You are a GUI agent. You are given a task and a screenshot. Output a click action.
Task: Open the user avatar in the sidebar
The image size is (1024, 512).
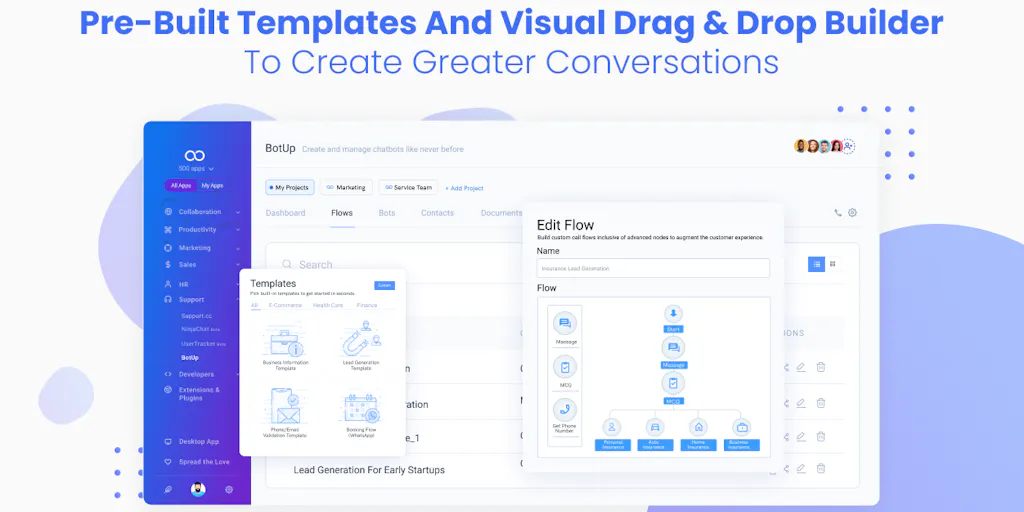point(198,488)
